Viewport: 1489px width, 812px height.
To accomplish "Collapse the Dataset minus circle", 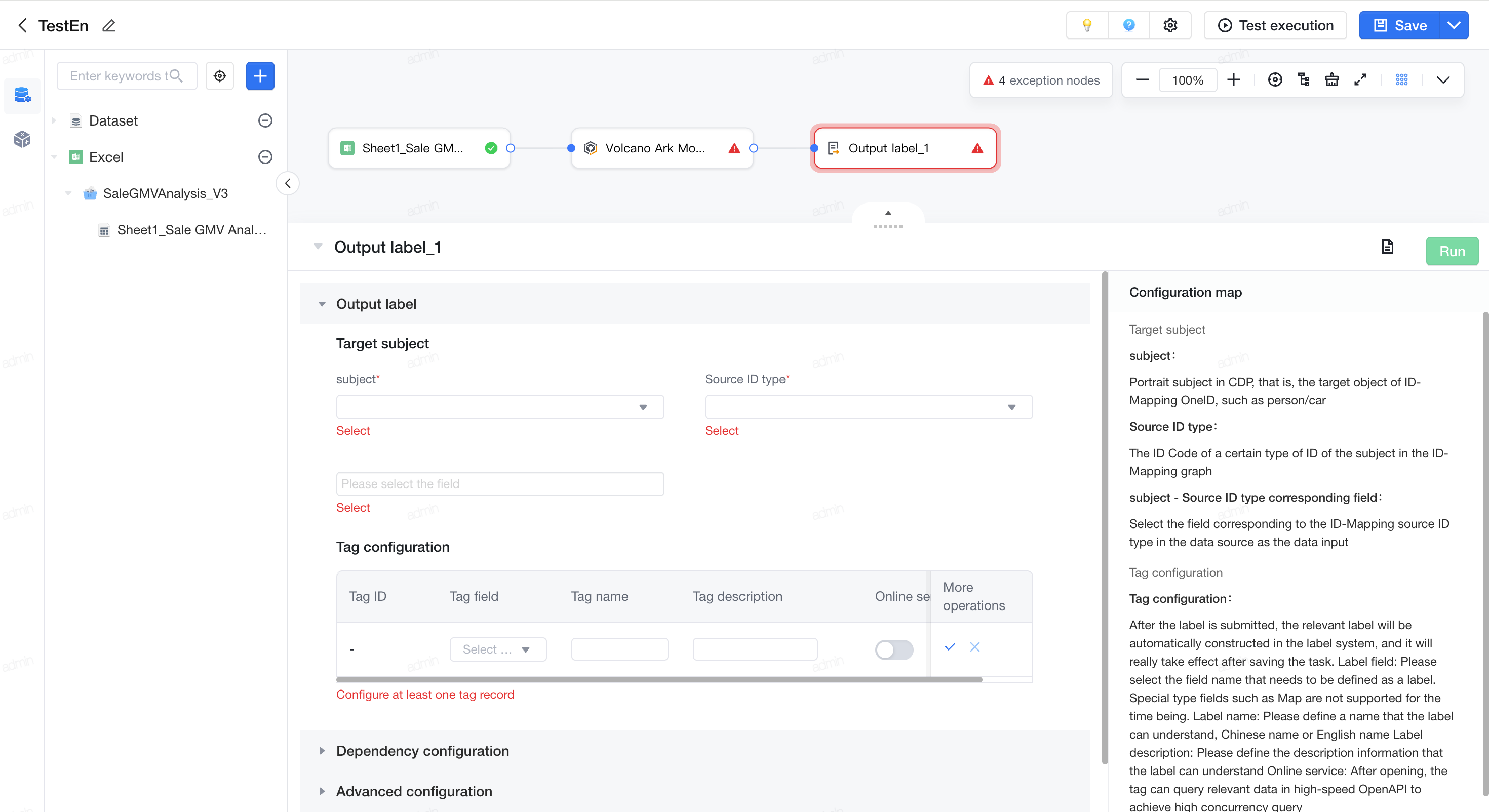I will pyautogui.click(x=265, y=120).
